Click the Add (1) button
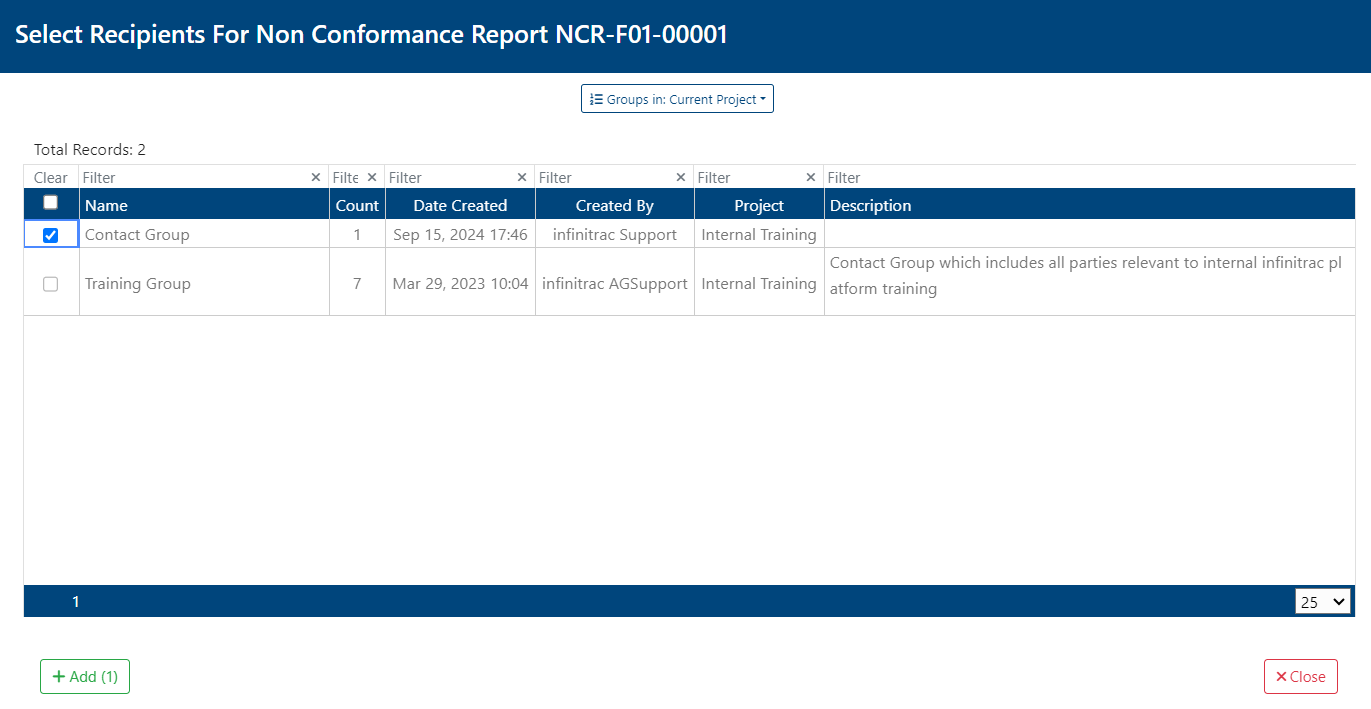This screenshot has height=709, width=1371. [85, 677]
